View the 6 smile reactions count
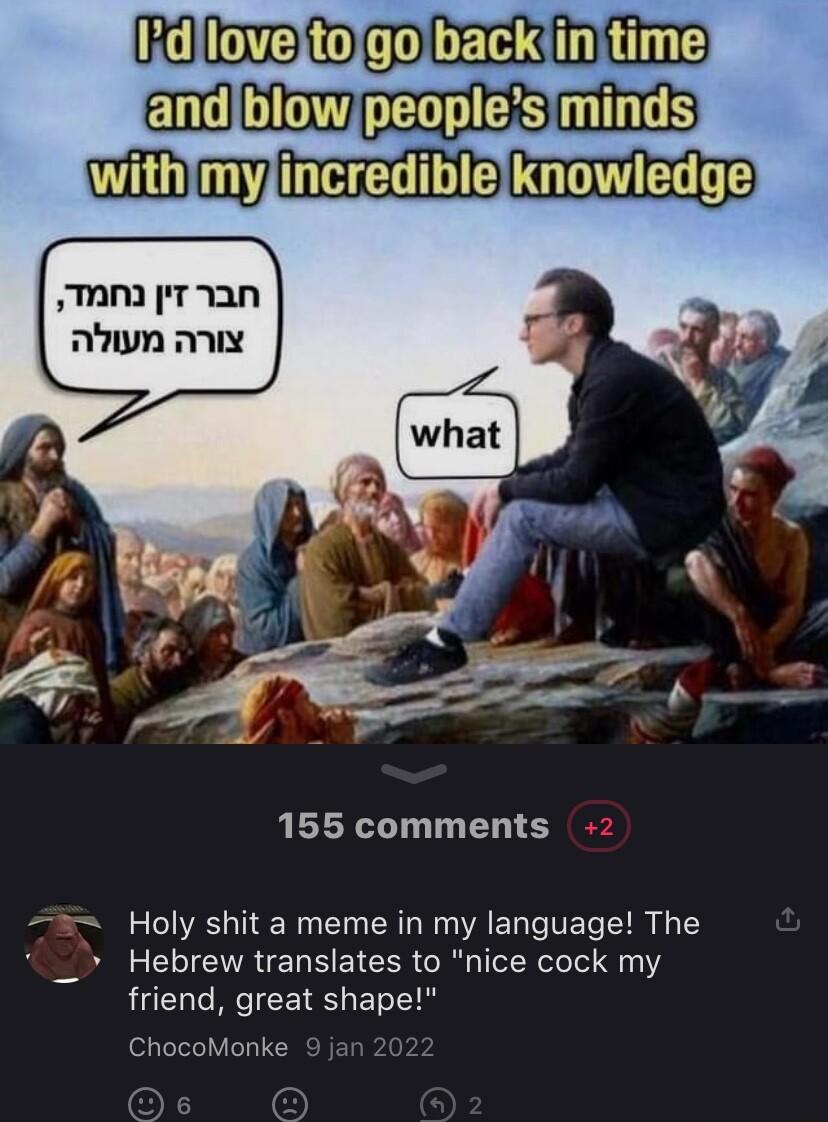Viewport: 828px width, 1122px height. click(x=183, y=1106)
